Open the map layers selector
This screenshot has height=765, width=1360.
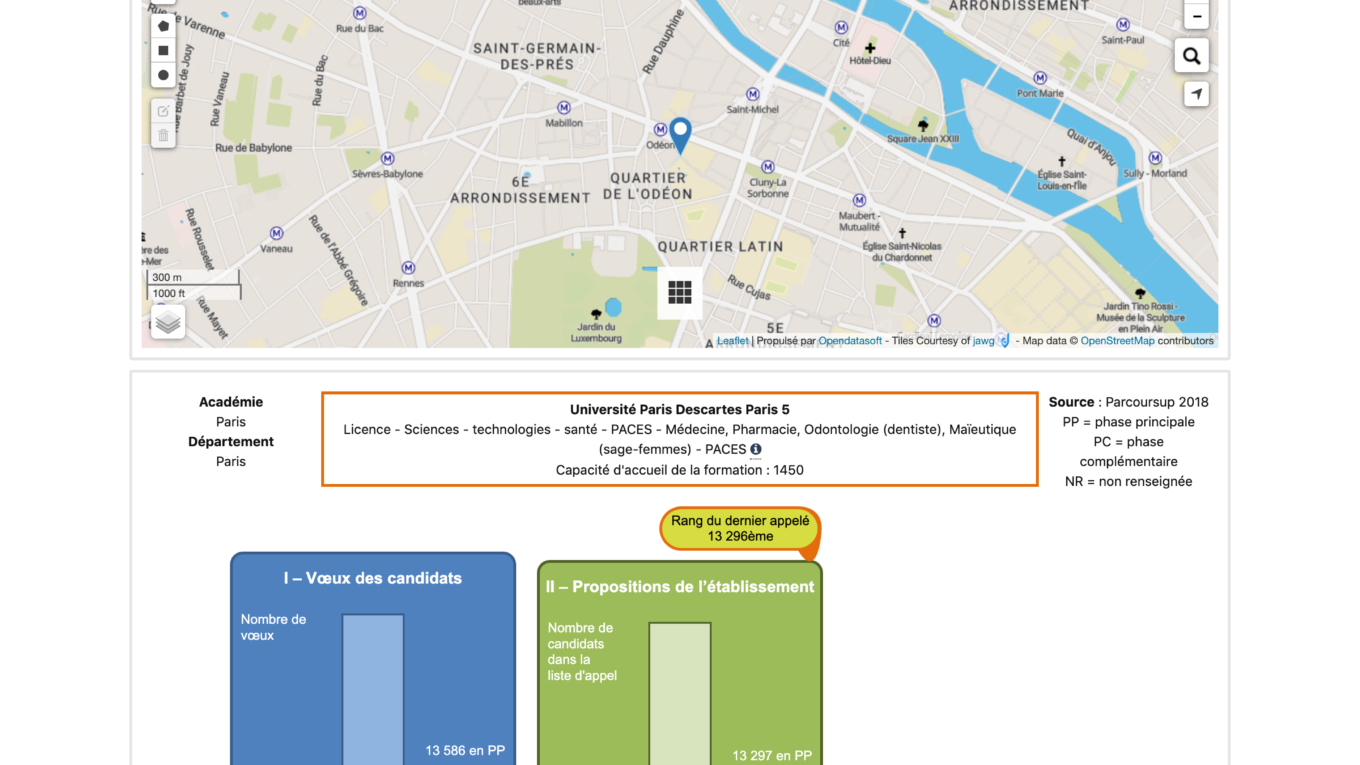coord(168,322)
